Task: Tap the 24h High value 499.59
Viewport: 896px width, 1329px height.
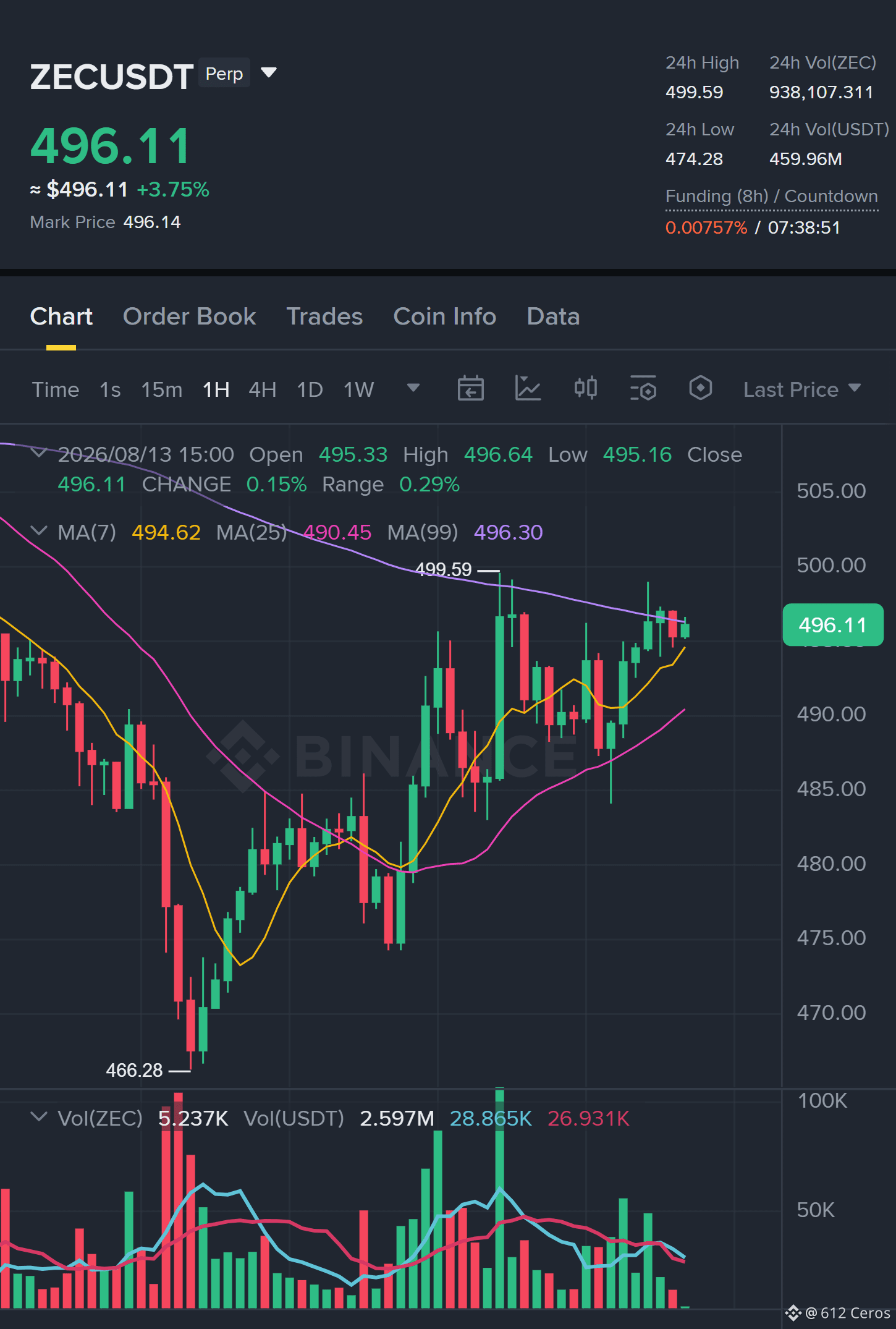Action: (x=694, y=93)
